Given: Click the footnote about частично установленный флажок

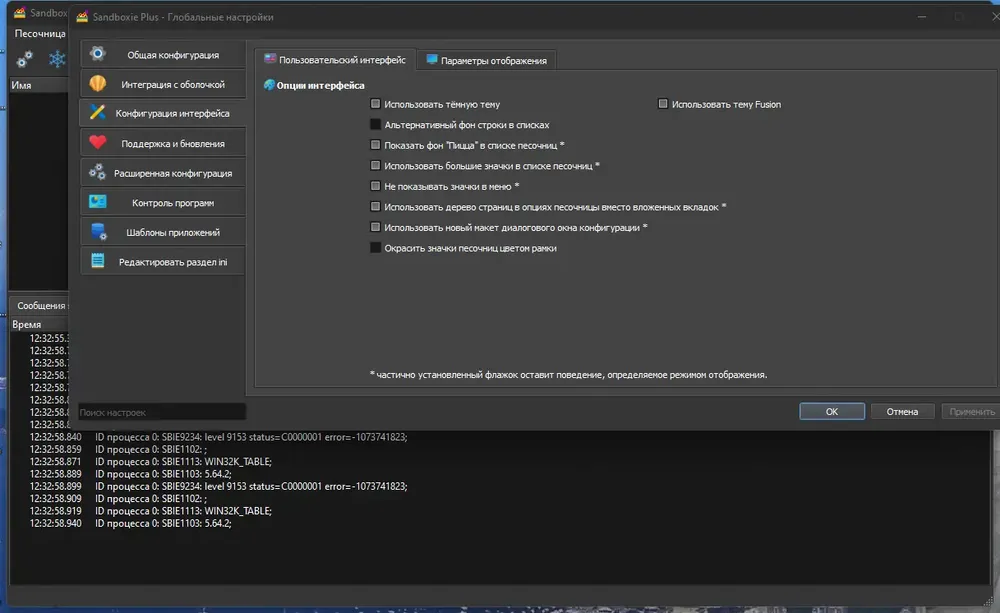Looking at the screenshot, I should [x=568, y=374].
